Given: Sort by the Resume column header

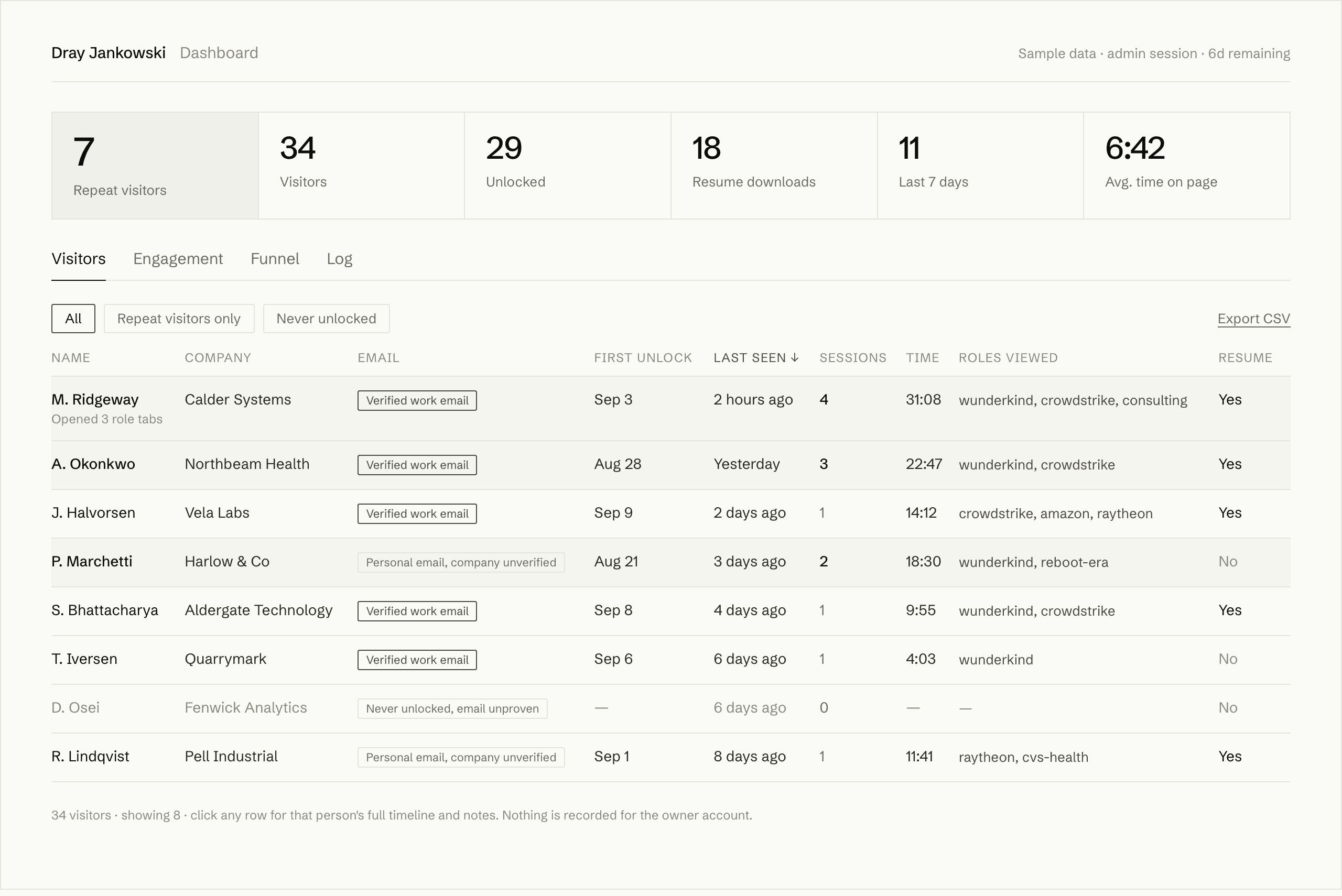Looking at the screenshot, I should click(x=1245, y=358).
